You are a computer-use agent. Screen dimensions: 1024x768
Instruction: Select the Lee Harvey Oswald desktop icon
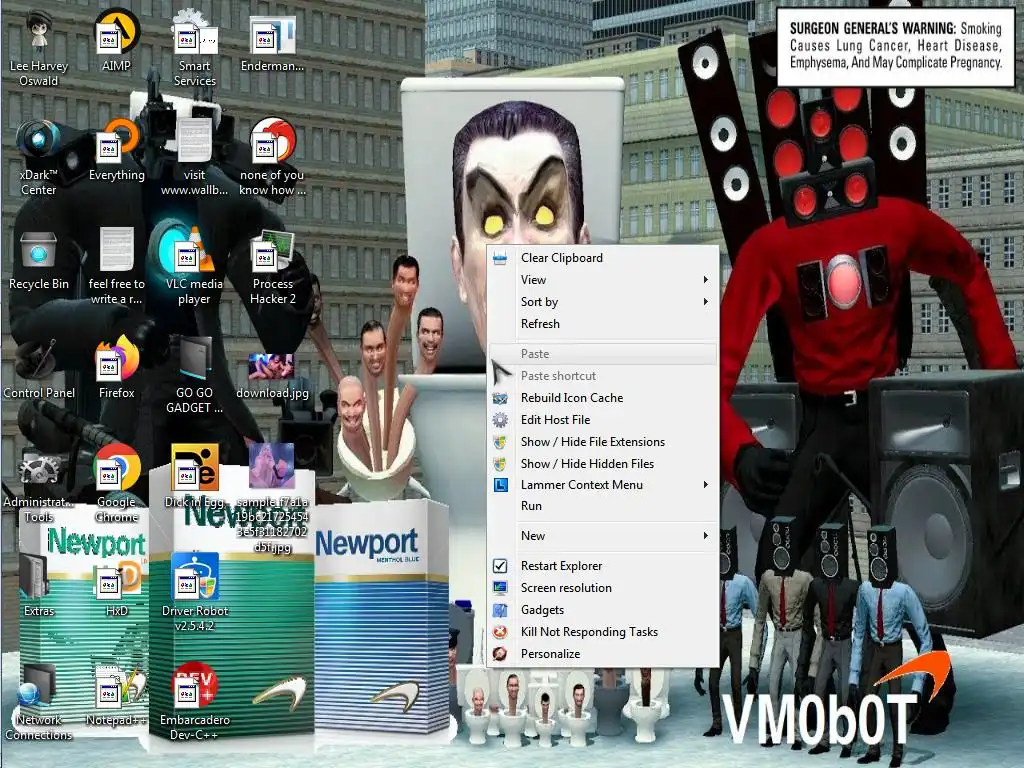coord(39,49)
